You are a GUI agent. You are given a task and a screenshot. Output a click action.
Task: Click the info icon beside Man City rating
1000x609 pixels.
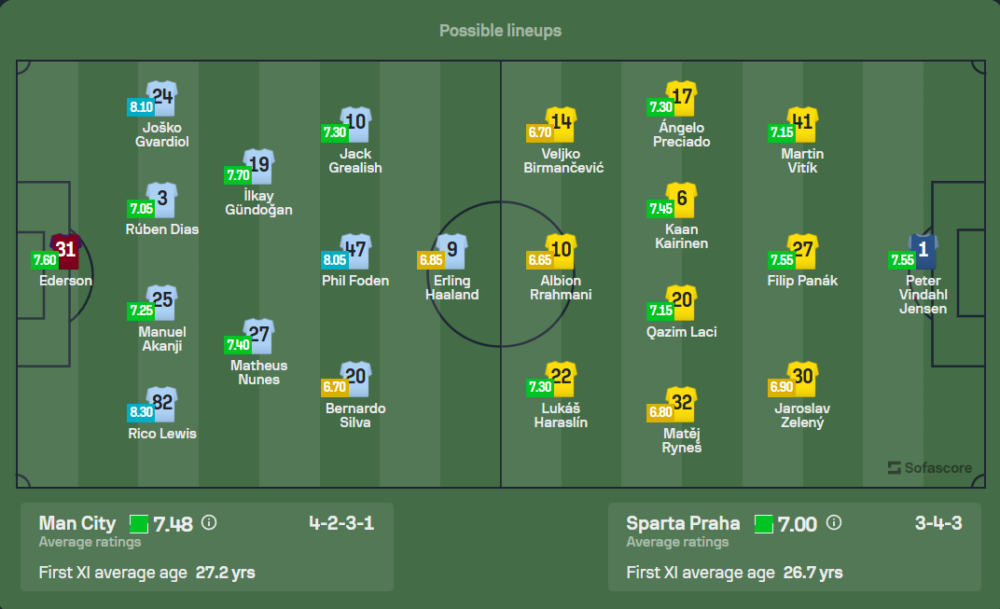click(209, 523)
